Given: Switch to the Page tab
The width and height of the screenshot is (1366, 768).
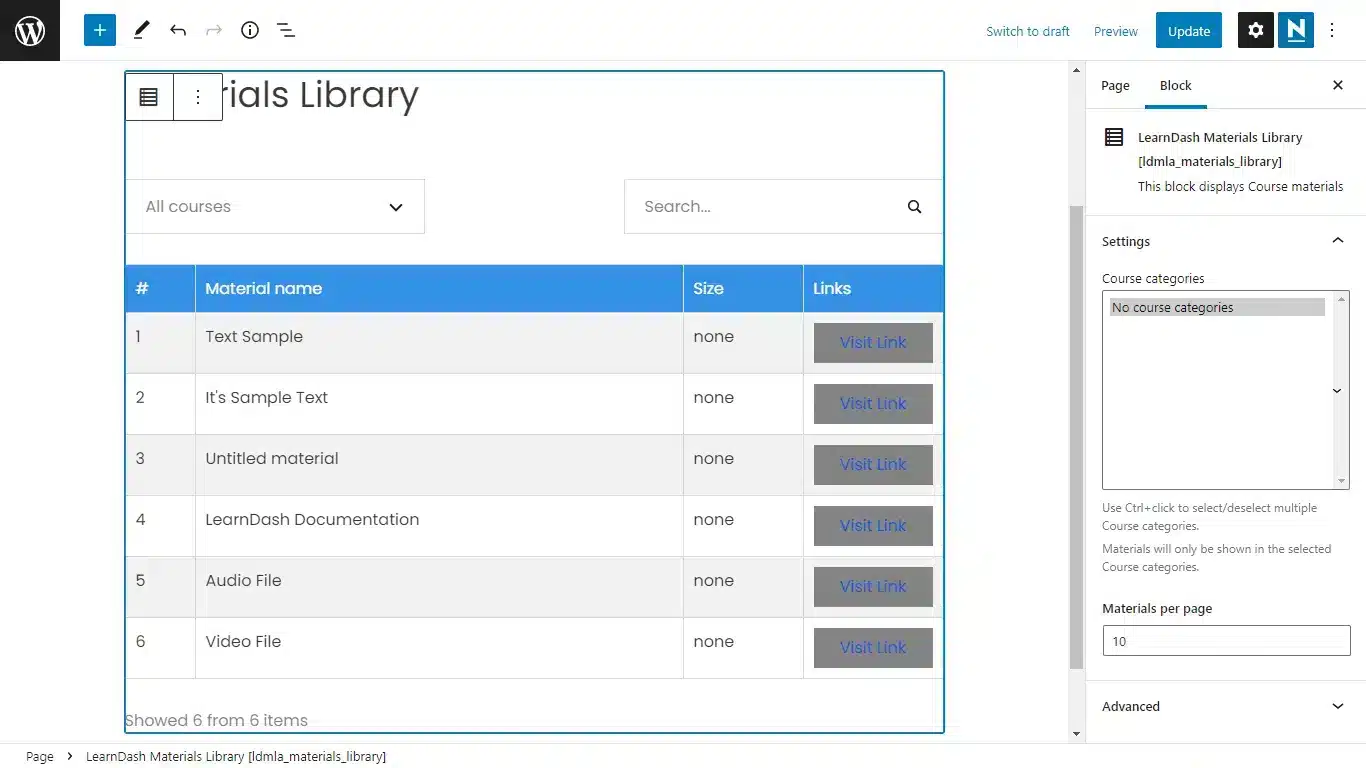Looking at the screenshot, I should [1115, 86].
